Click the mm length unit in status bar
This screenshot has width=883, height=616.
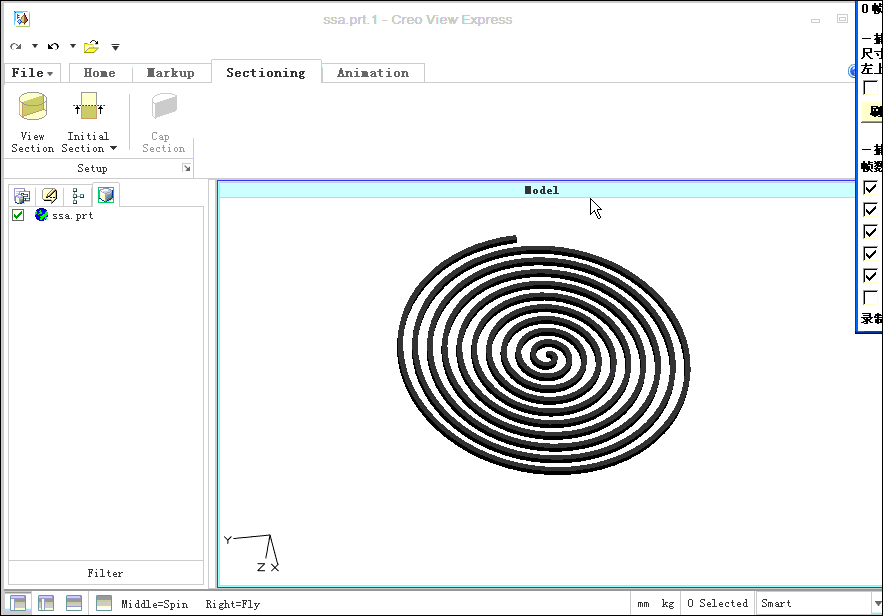pyautogui.click(x=643, y=603)
